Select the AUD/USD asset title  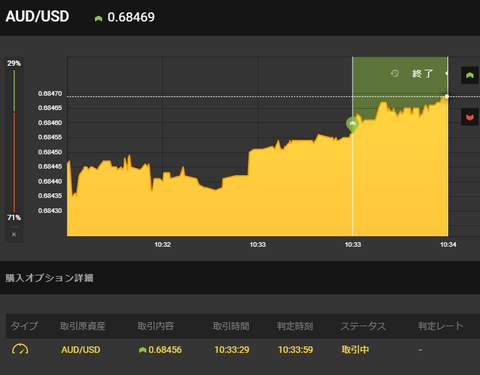(37, 16)
